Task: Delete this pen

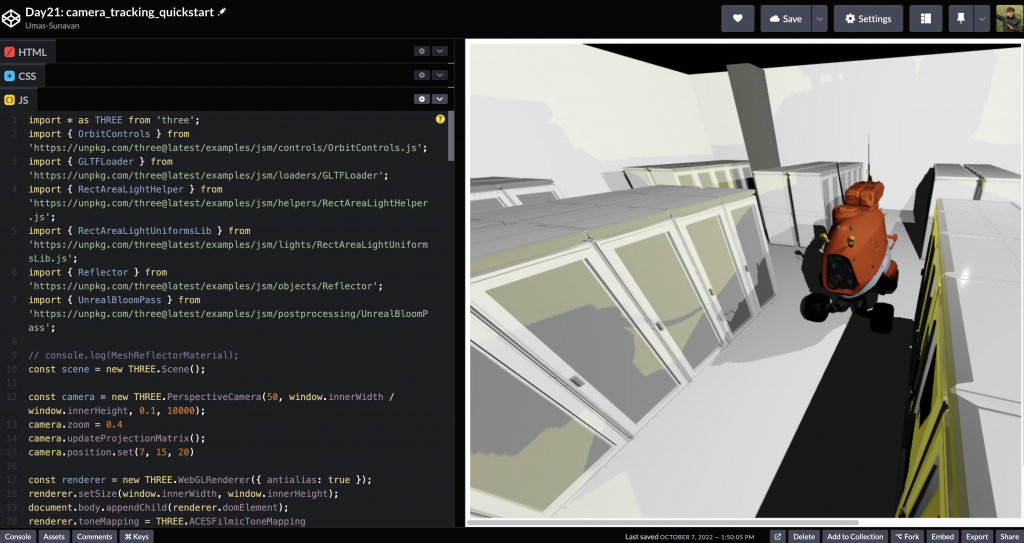Action: click(804, 536)
